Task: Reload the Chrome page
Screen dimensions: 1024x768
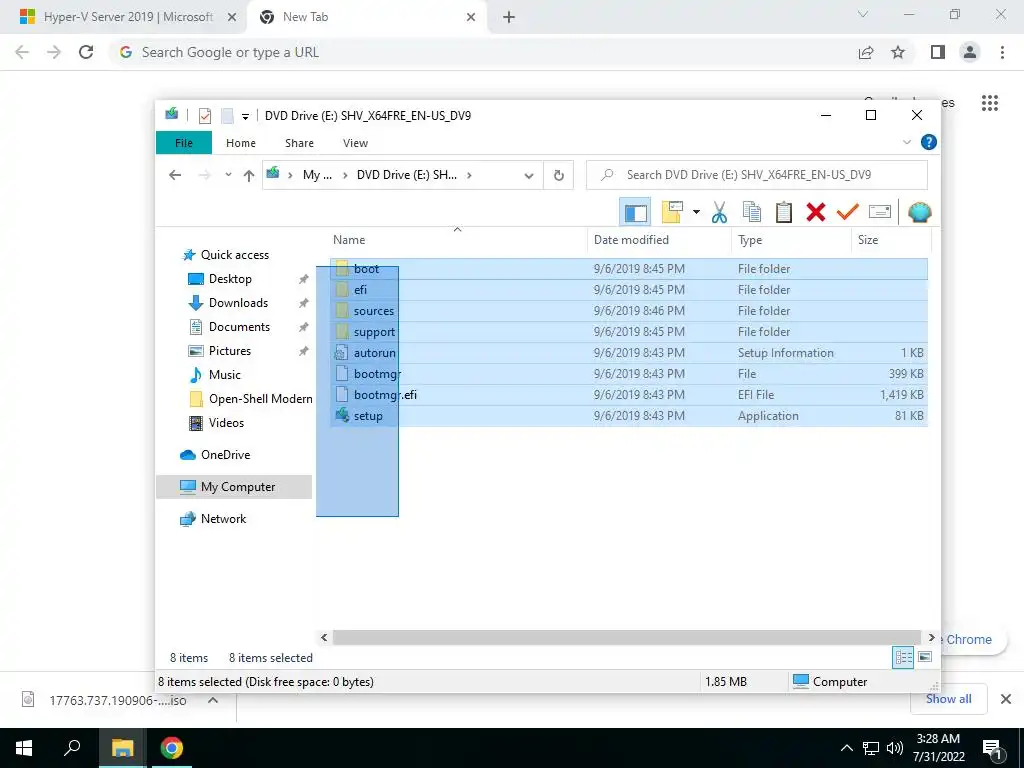Action: coord(86,52)
